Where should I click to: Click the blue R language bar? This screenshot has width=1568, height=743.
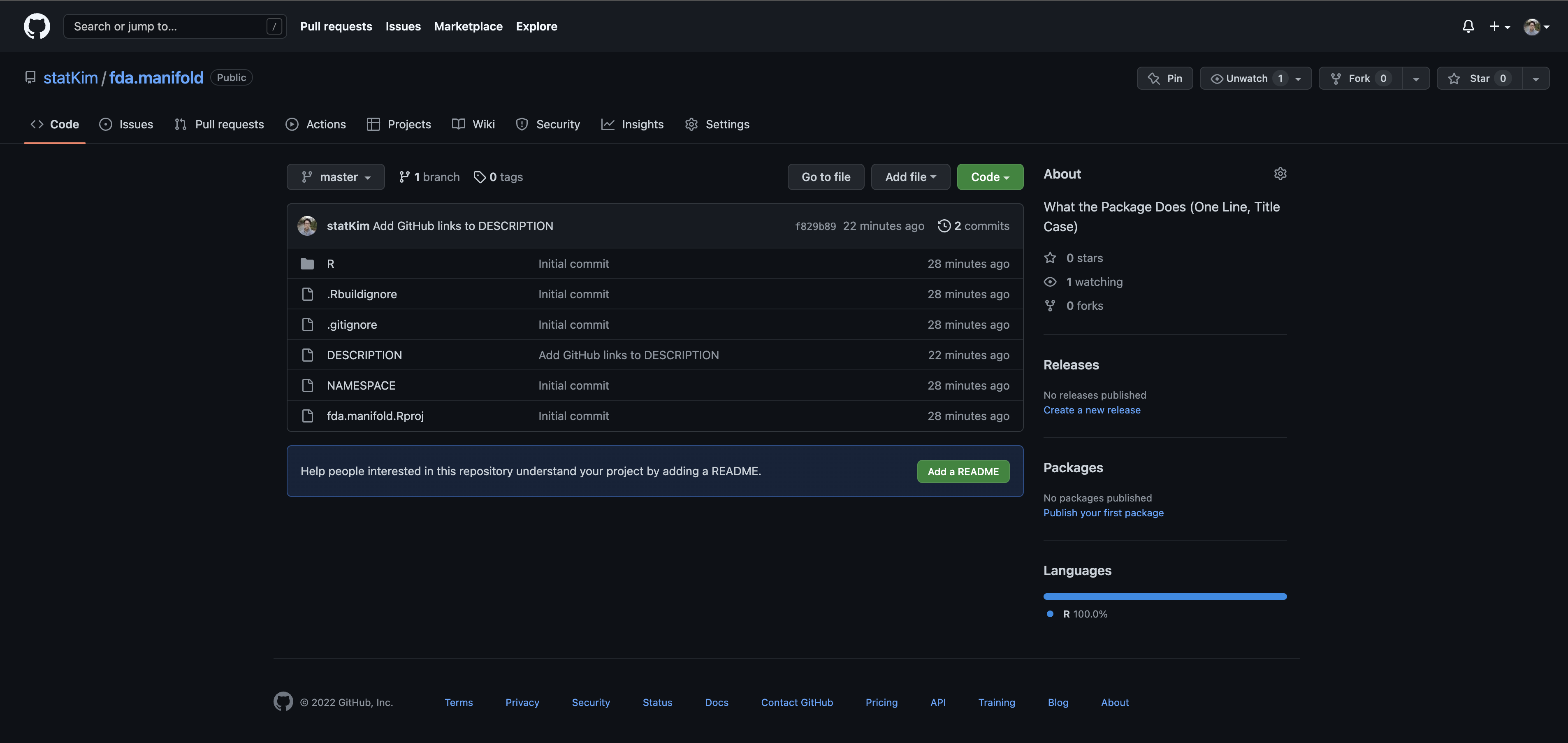(x=1165, y=596)
